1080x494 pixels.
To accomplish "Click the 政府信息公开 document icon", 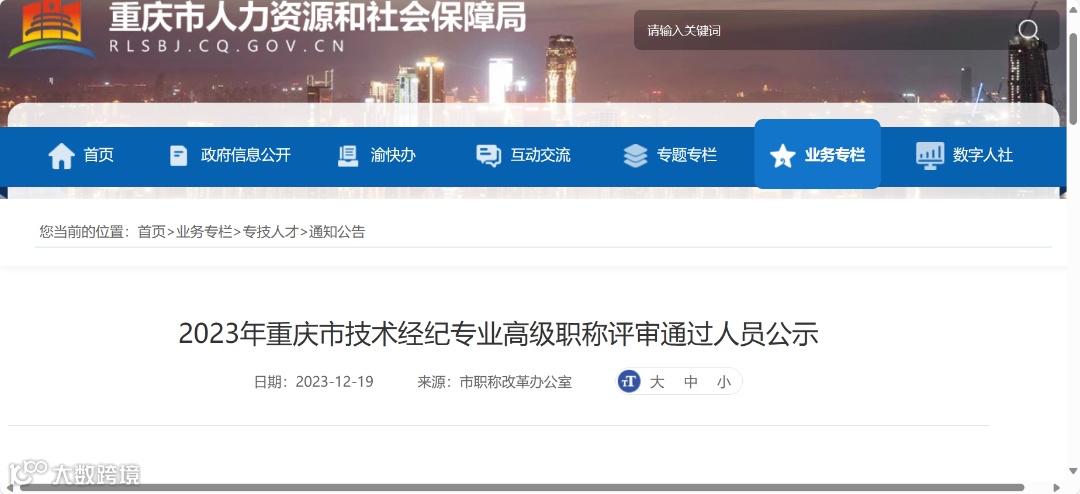I will [x=178, y=156].
